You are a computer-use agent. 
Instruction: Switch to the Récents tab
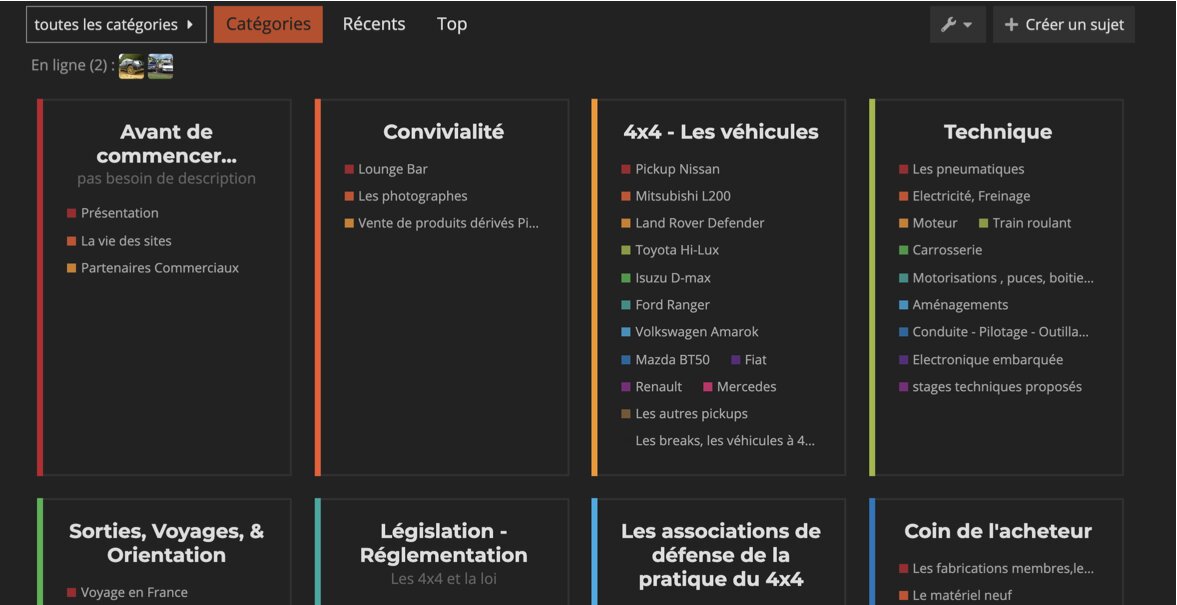point(374,24)
